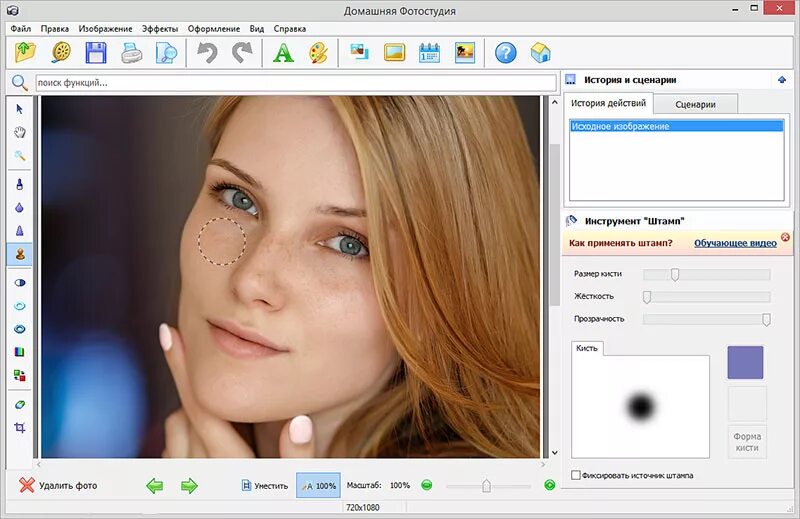This screenshot has height=519, width=800.
Task: Click the brush preview blot thumbnail
Action: point(640,406)
